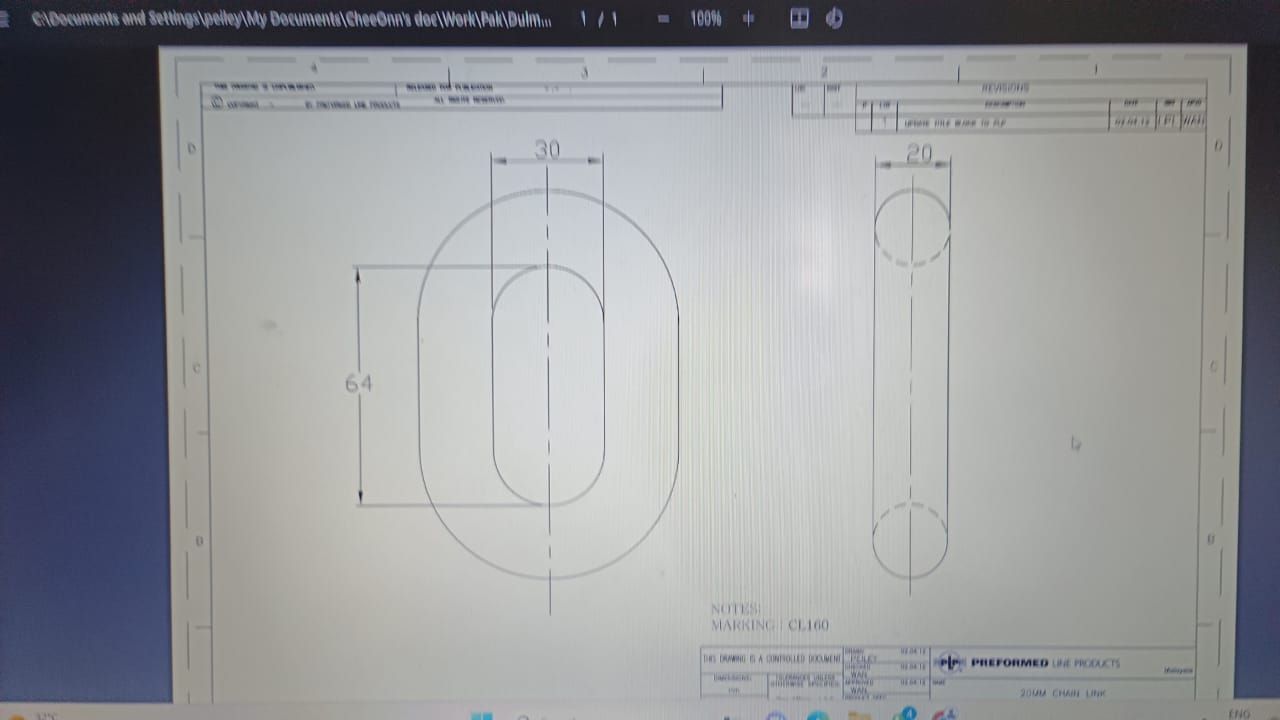Click the 100% zoom level field
Screen dimensions: 1280x720
(705, 19)
